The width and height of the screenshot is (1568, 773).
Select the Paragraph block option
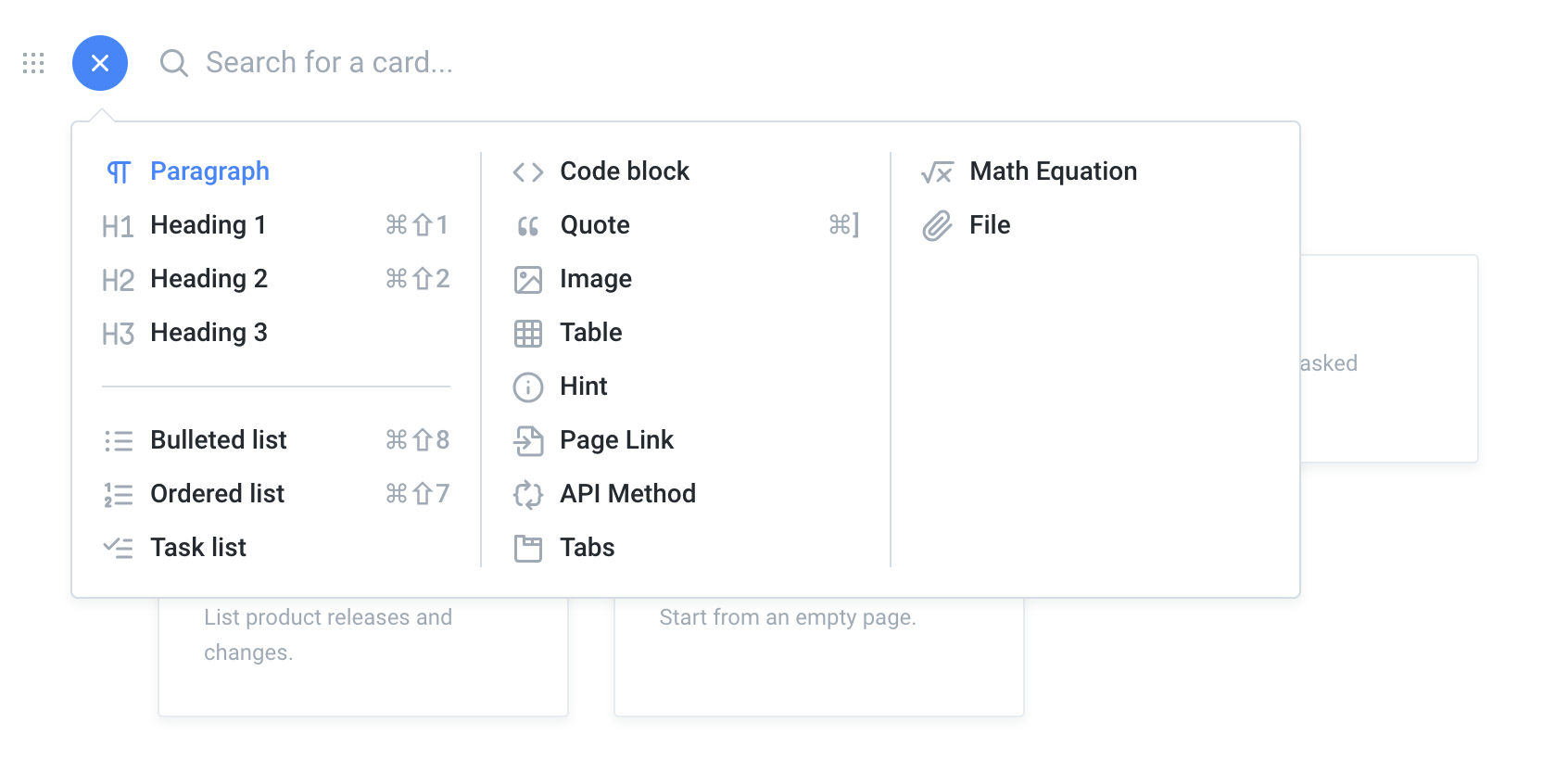(x=209, y=171)
